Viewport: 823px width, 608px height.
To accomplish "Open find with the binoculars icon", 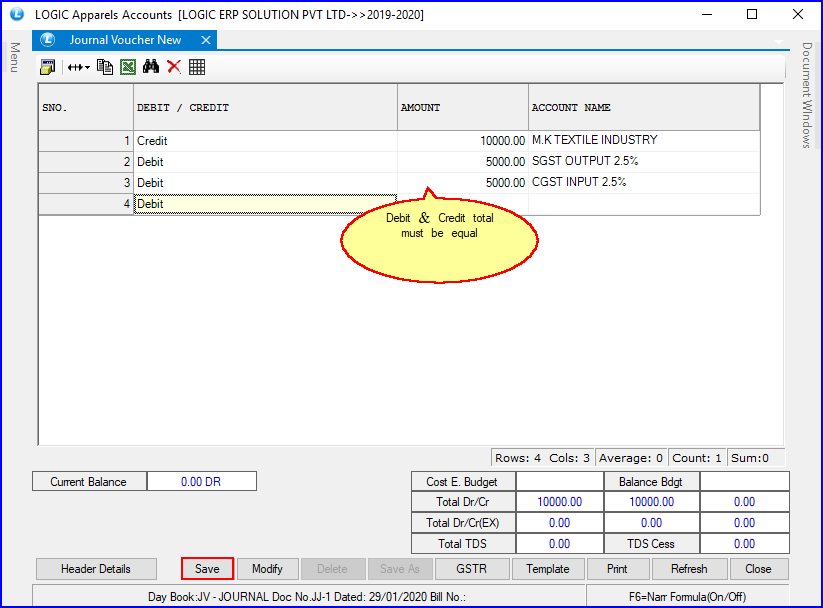I will point(151,67).
